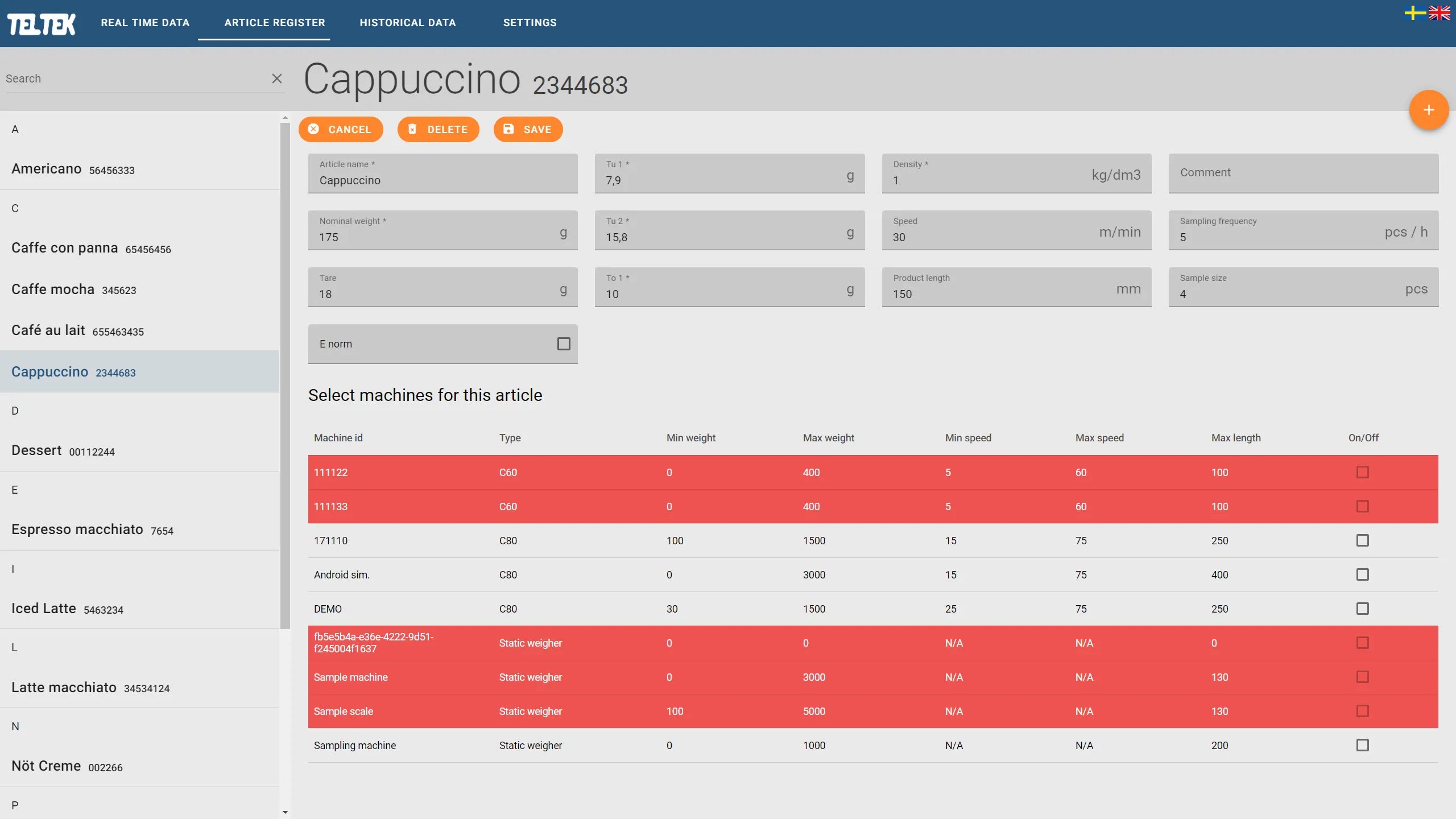Enable the E norm checkbox
The image size is (1456, 819).
pyautogui.click(x=563, y=344)
